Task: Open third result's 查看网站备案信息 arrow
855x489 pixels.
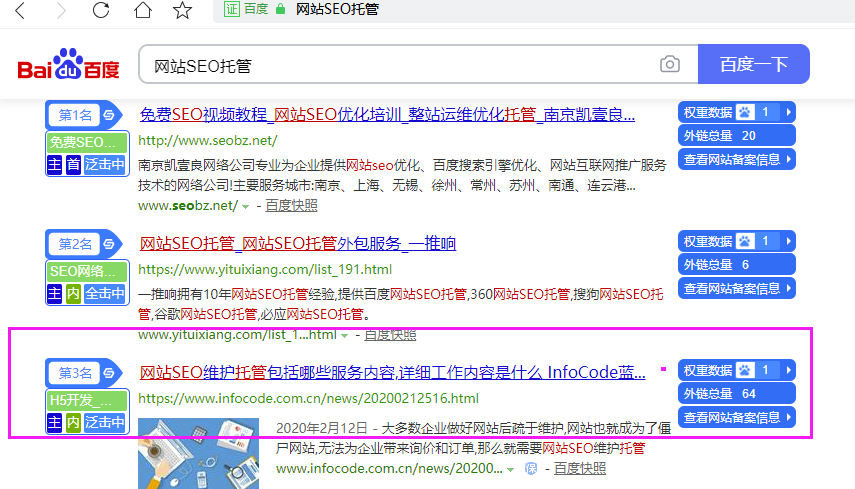Action: 788,417
